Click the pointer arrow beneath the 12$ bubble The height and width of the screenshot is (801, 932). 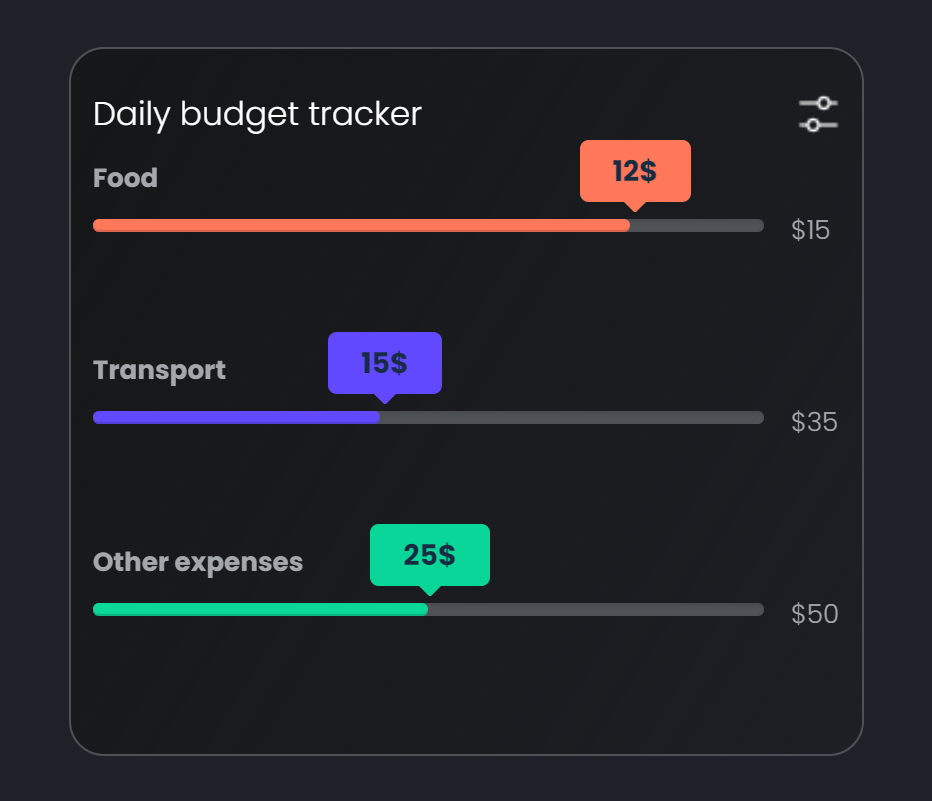pyautogui.click(x=634, y=206)
